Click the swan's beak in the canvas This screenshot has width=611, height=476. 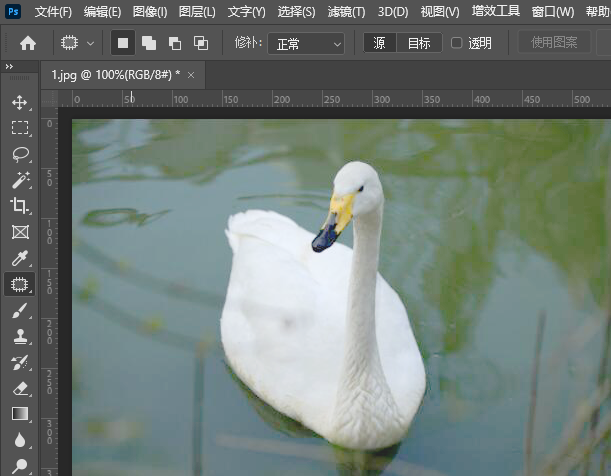pyautogui.click(x=332, y=225)
